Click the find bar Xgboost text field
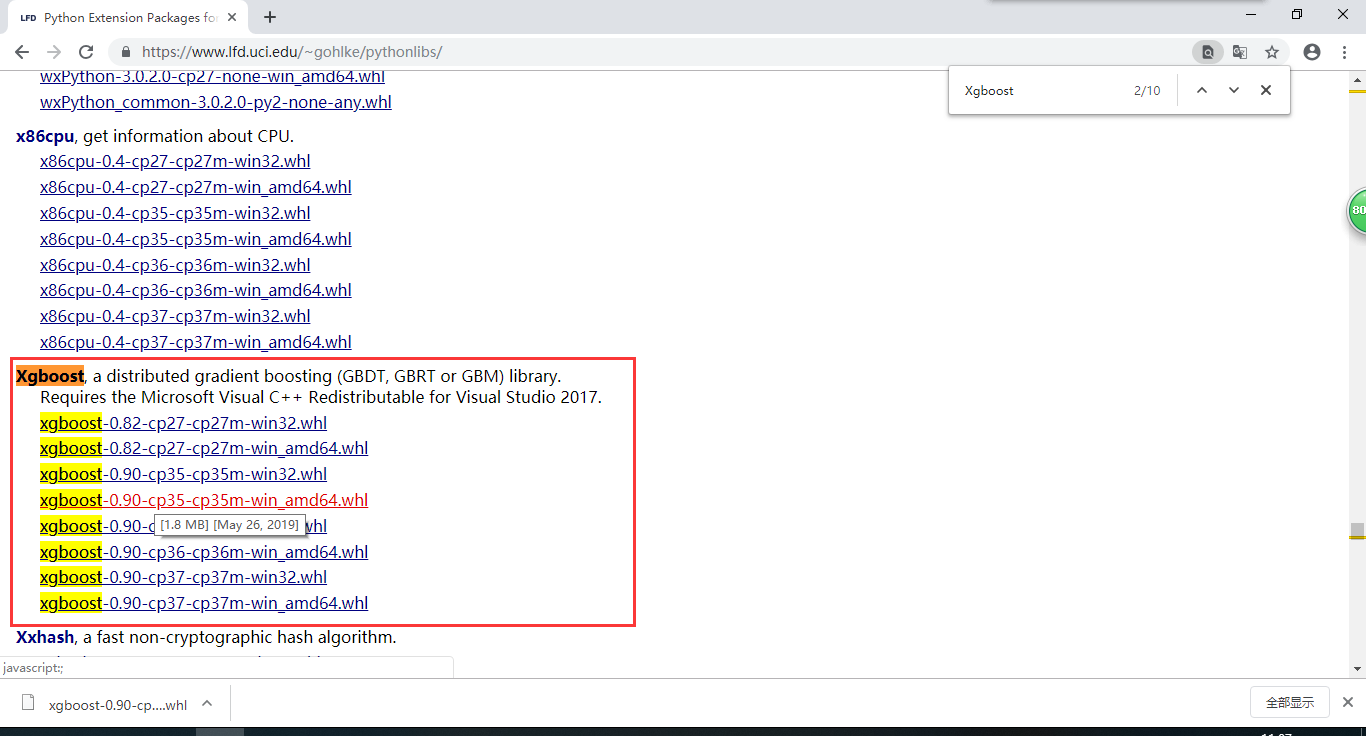Screen dimensions: 1366x736 (x=1040, y=90)
